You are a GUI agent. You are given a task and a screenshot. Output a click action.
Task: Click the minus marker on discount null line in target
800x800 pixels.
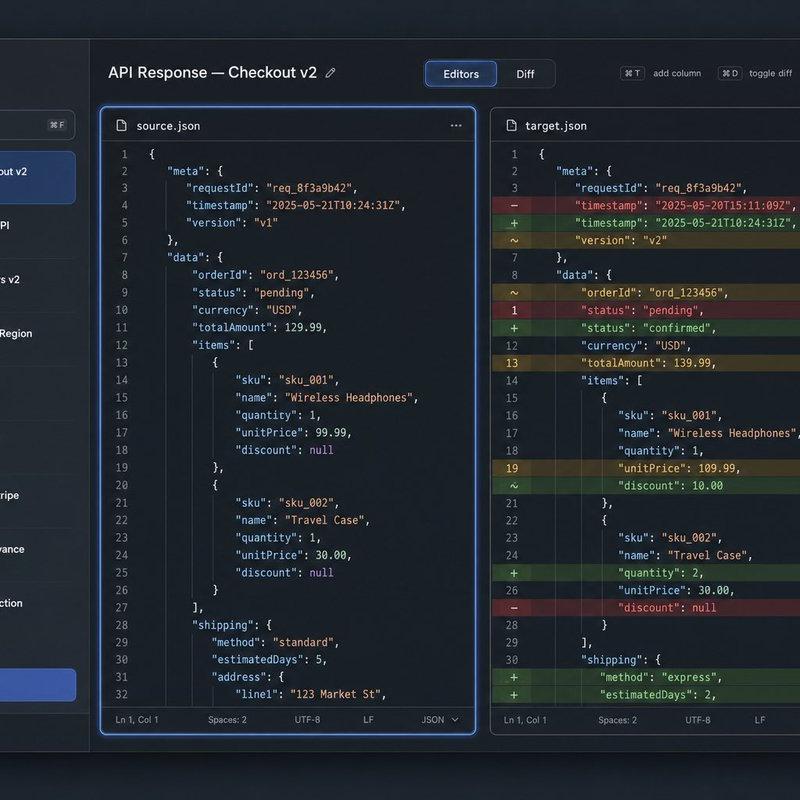pos(514,608)
